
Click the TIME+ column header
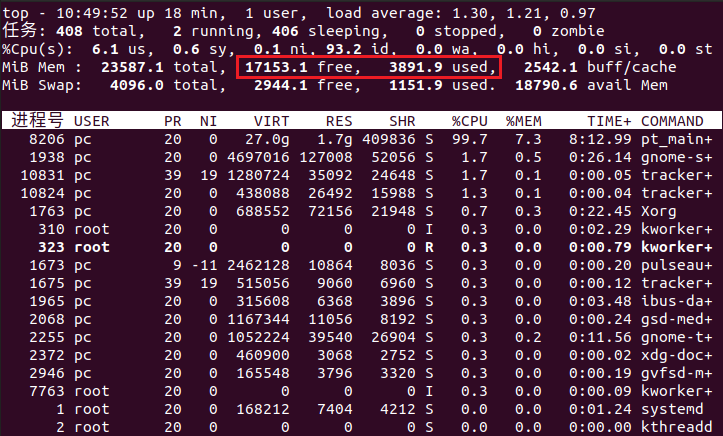pos(609,121)
